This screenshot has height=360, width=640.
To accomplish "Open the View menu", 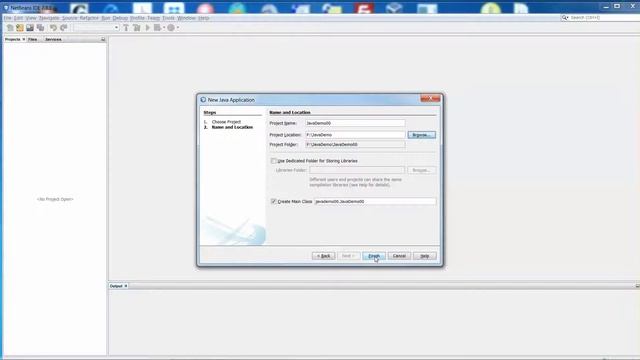I will 31,18.
